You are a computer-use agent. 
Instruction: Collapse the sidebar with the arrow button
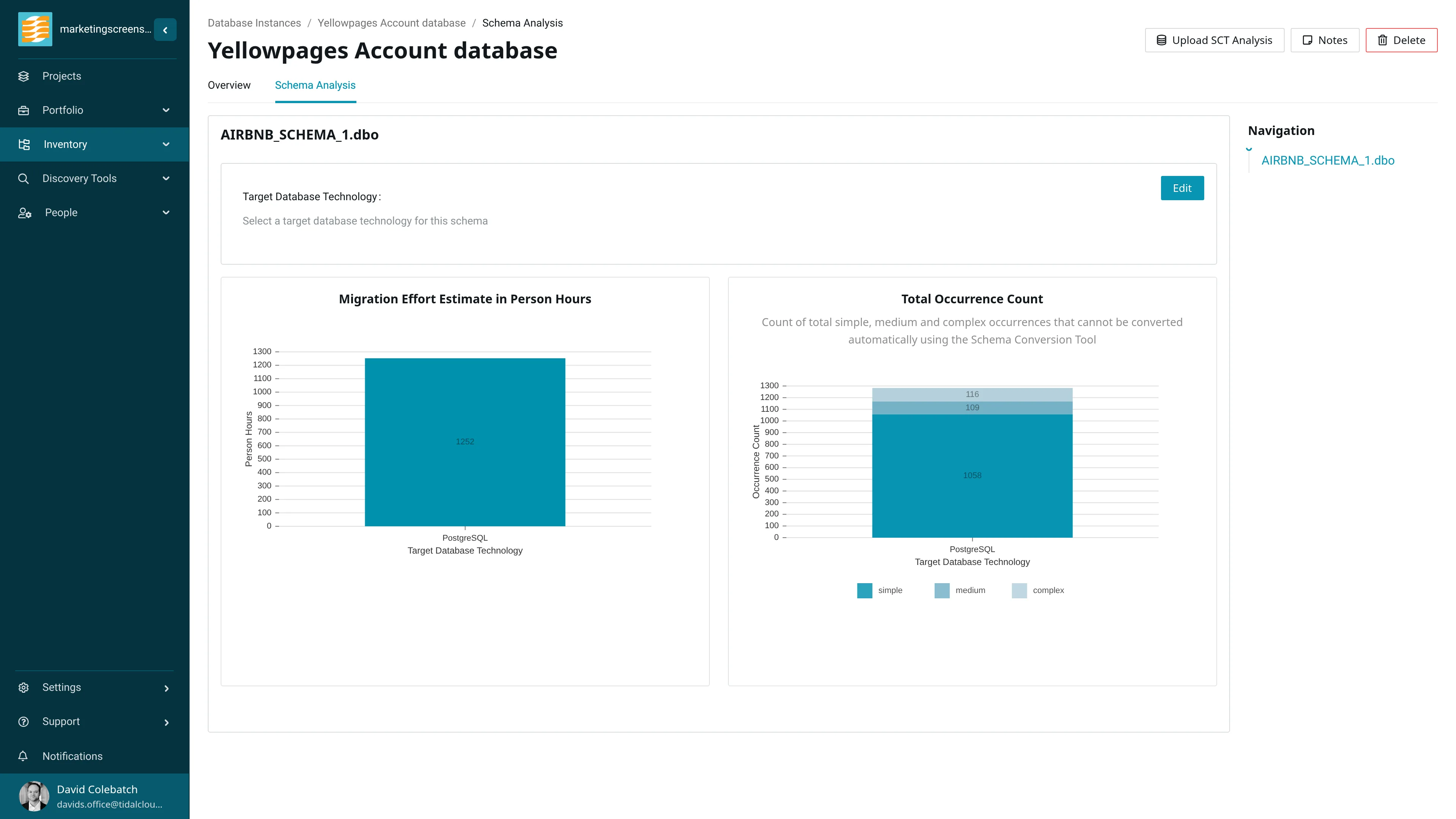pos(165,30)
